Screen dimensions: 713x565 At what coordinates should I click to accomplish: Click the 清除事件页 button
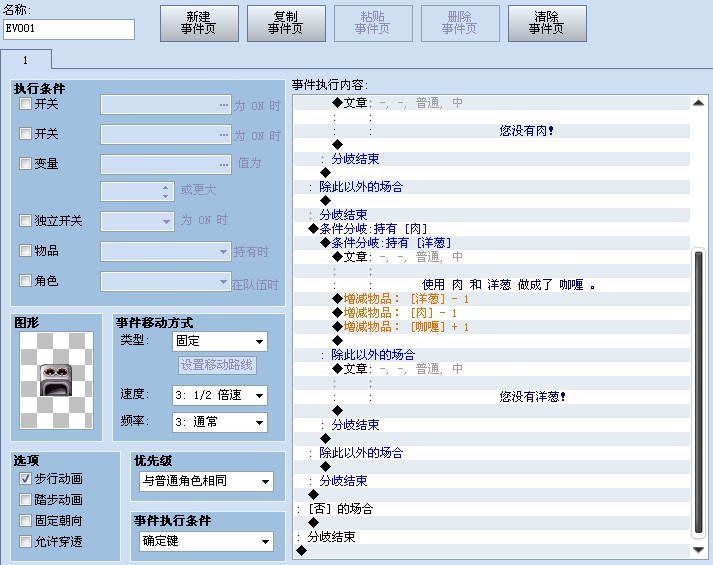pyautogui.click(x=547, y=23)
